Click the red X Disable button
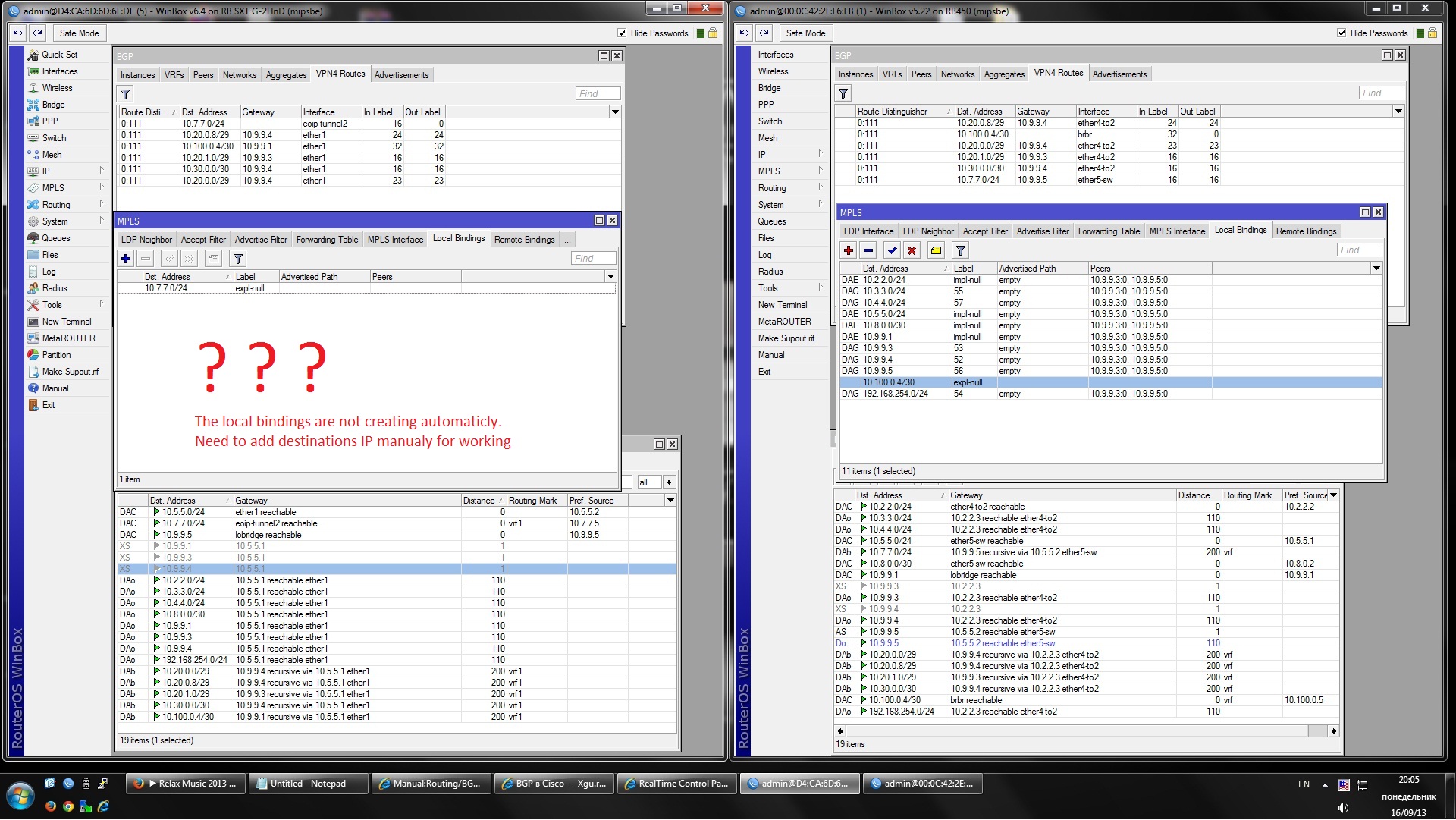 coord(912,250)
